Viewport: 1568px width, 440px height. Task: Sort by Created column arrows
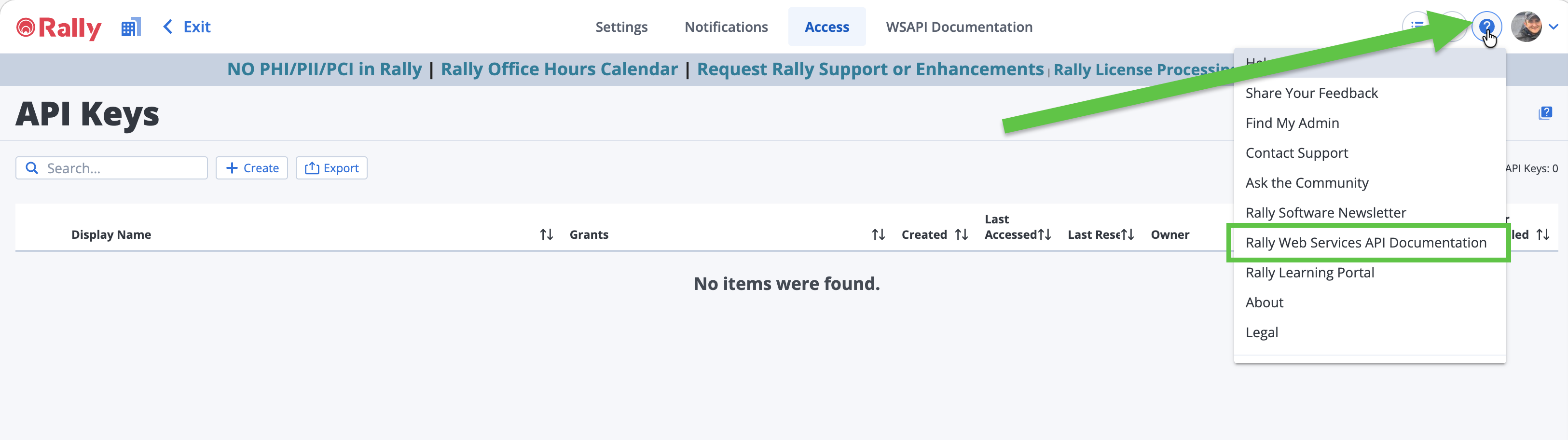coord(961,235)
